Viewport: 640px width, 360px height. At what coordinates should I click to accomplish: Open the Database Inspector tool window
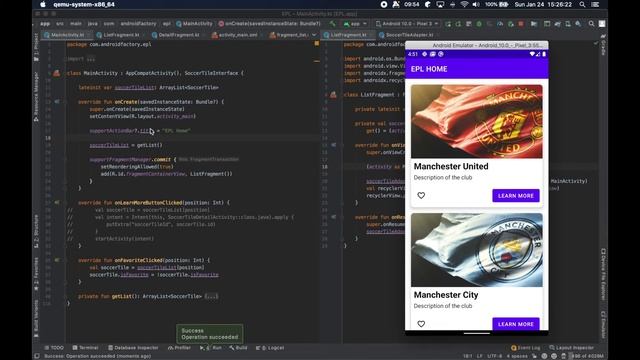pyautogui.click(x=133, y=348)
